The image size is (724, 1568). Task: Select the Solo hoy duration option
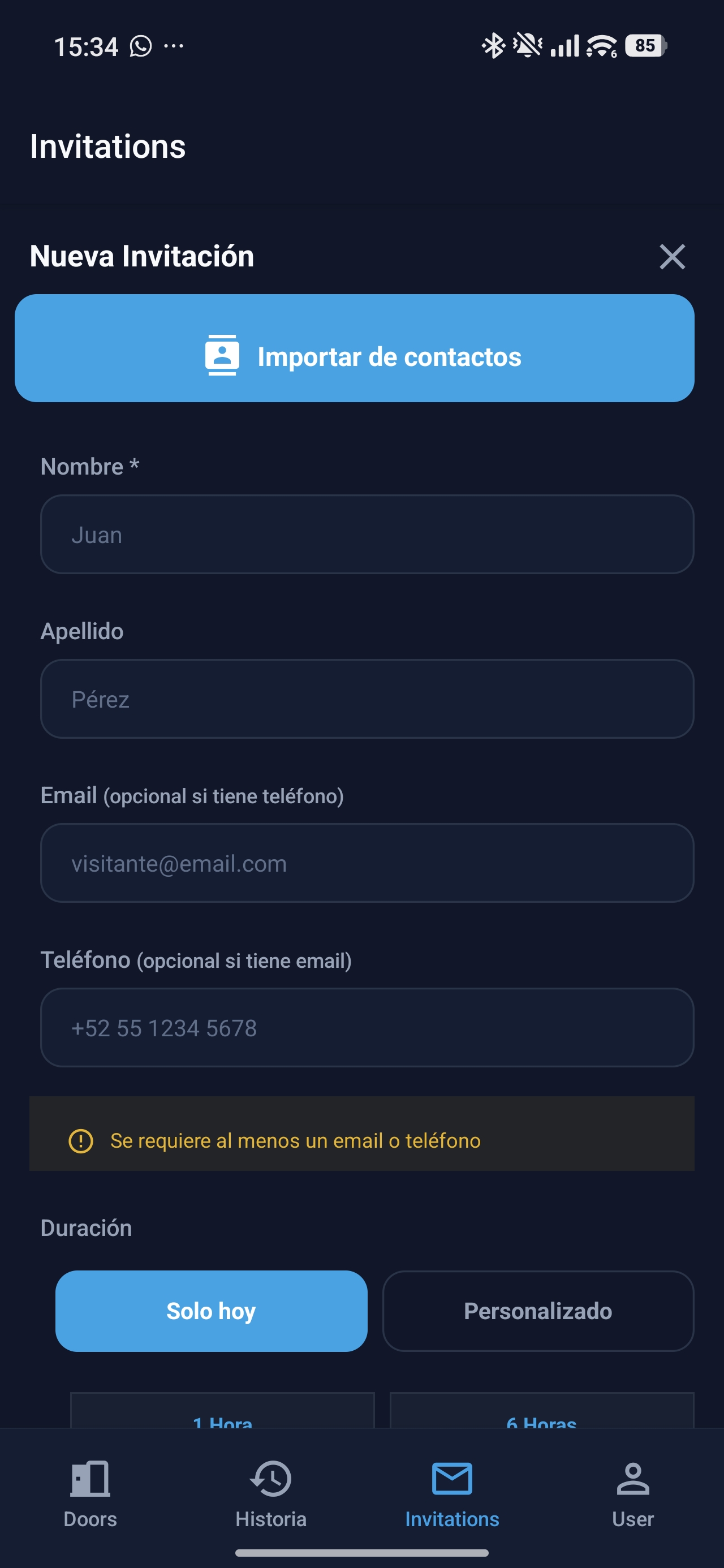pos(212,1311)
